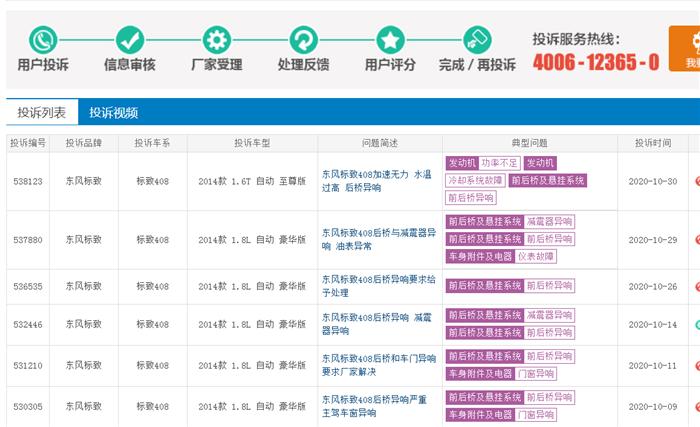Image resolution: width=700 pixels, height=427 pixels.
Task: Click the 投诉编号 column header
Action: point(28,143)
